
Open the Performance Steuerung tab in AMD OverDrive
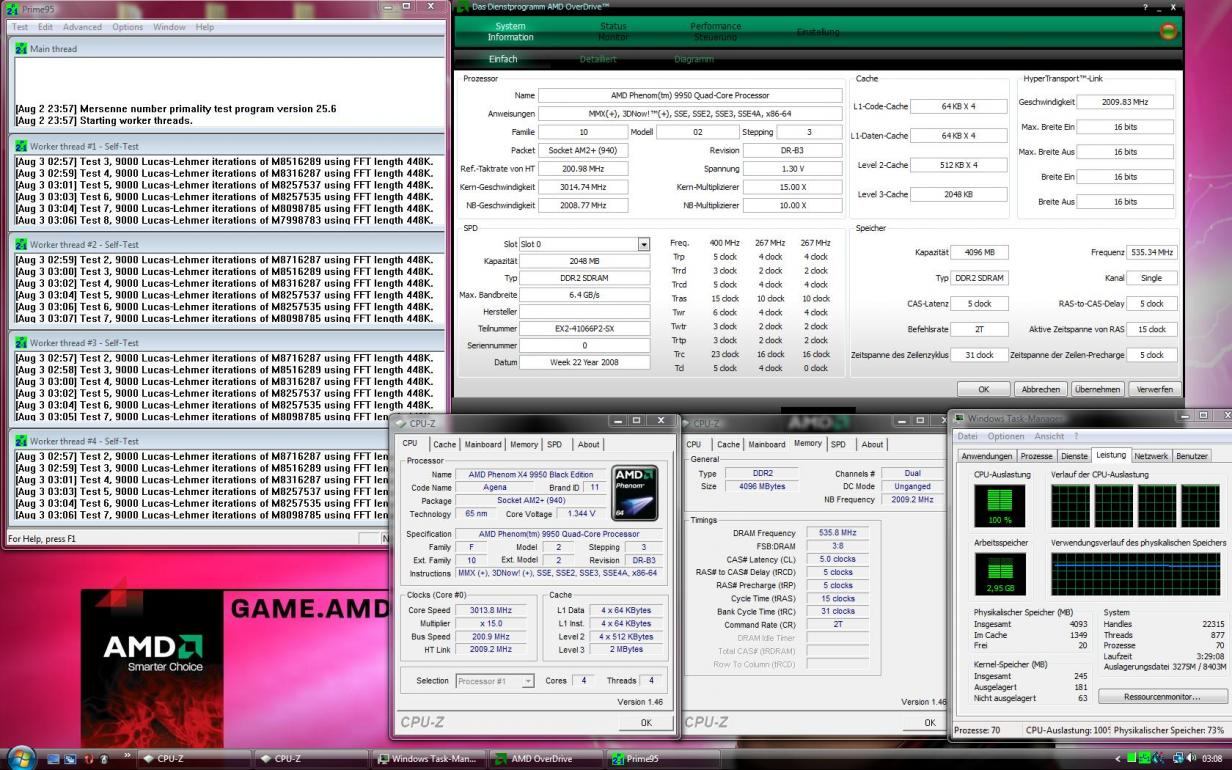(x=716, y=32)
